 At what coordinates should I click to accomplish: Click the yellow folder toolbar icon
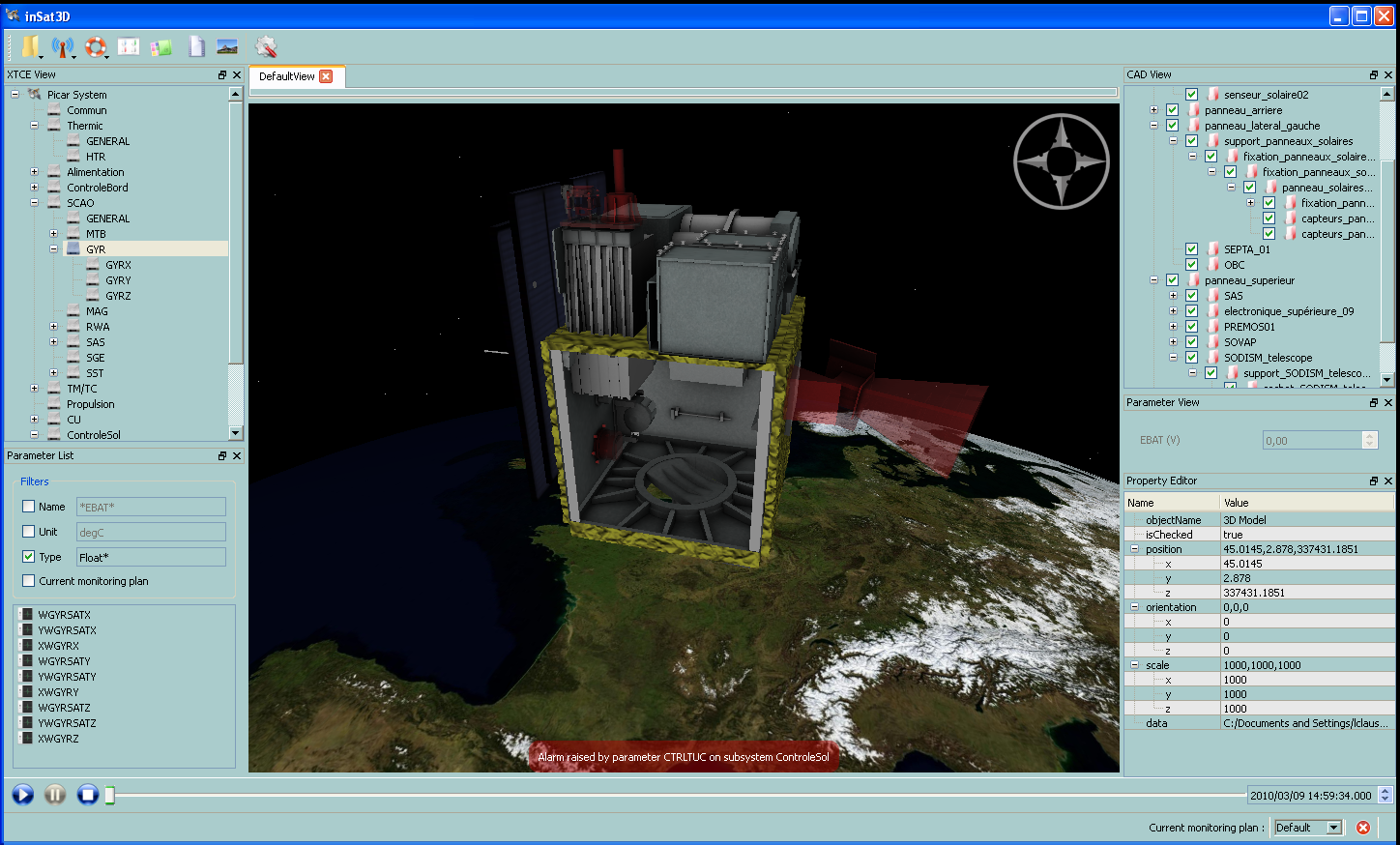(30, 46)
